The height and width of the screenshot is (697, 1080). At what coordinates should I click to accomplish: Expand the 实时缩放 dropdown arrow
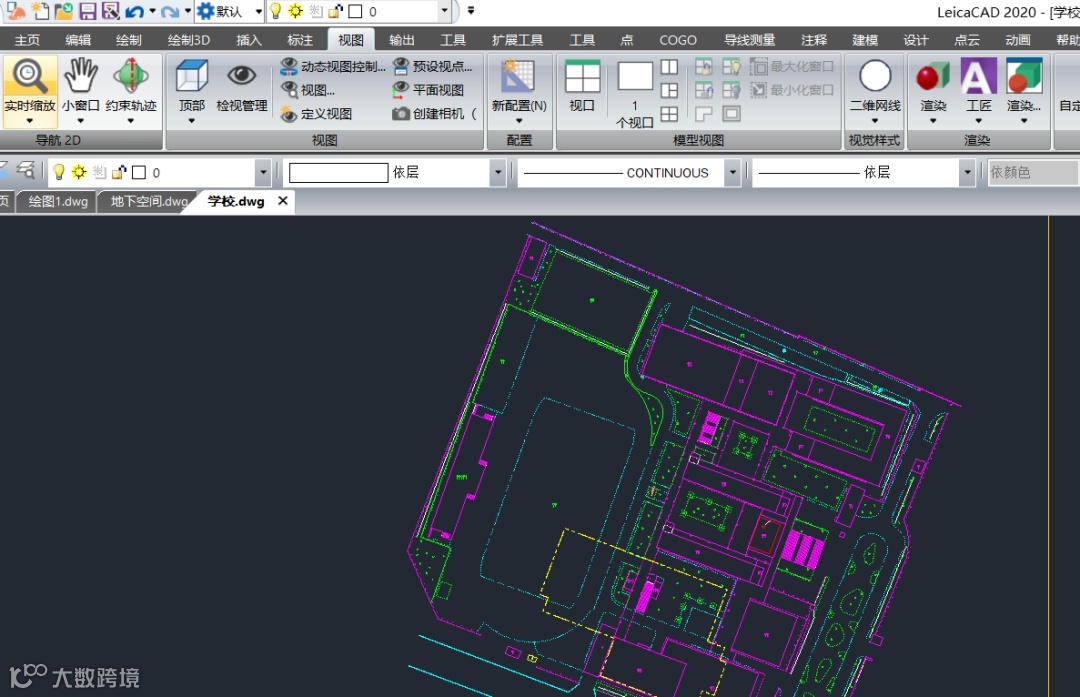point(29,121)
